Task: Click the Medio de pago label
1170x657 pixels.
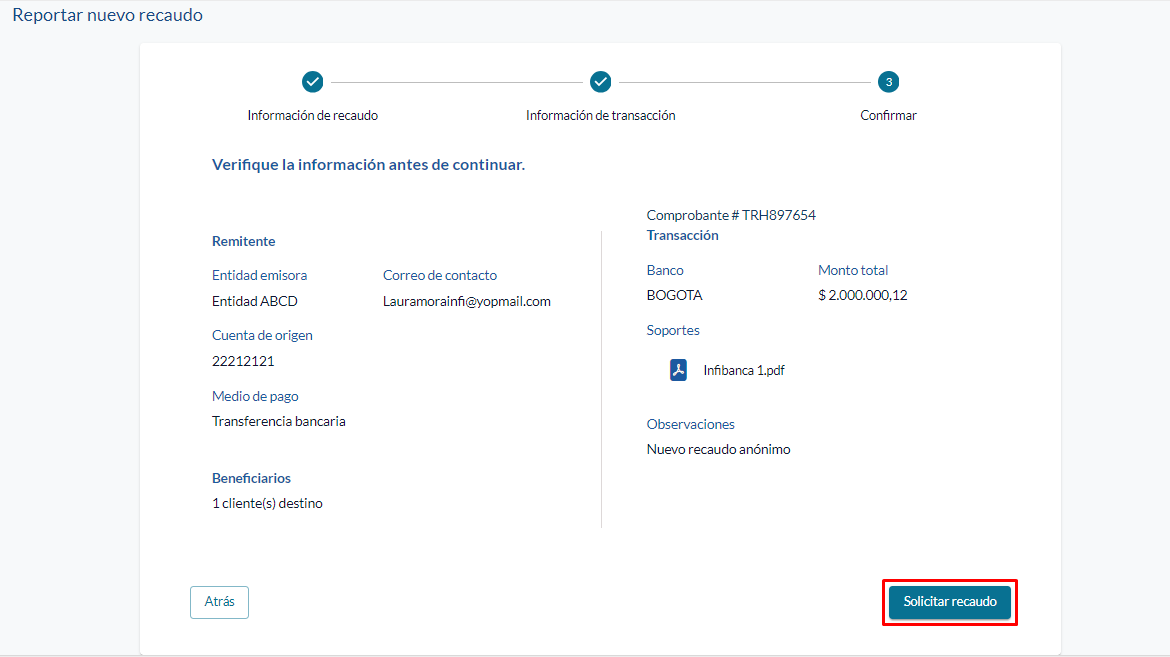Action: pos(255,396)
